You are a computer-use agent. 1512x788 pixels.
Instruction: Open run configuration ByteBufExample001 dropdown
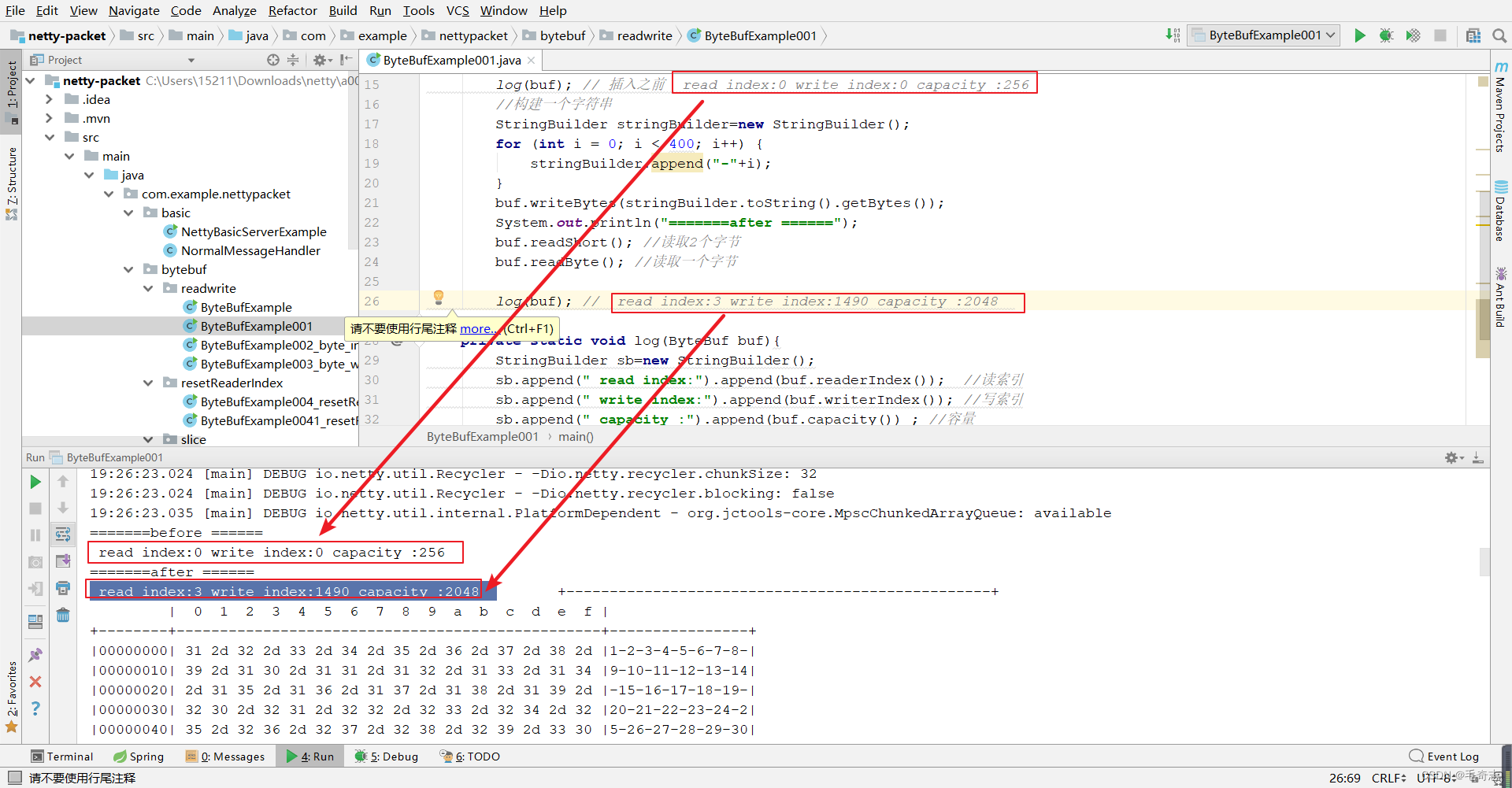(x=1264, y=35)
